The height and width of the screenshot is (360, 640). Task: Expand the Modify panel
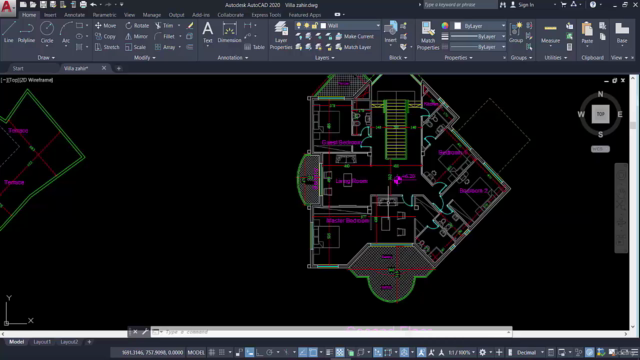point(144,58)
